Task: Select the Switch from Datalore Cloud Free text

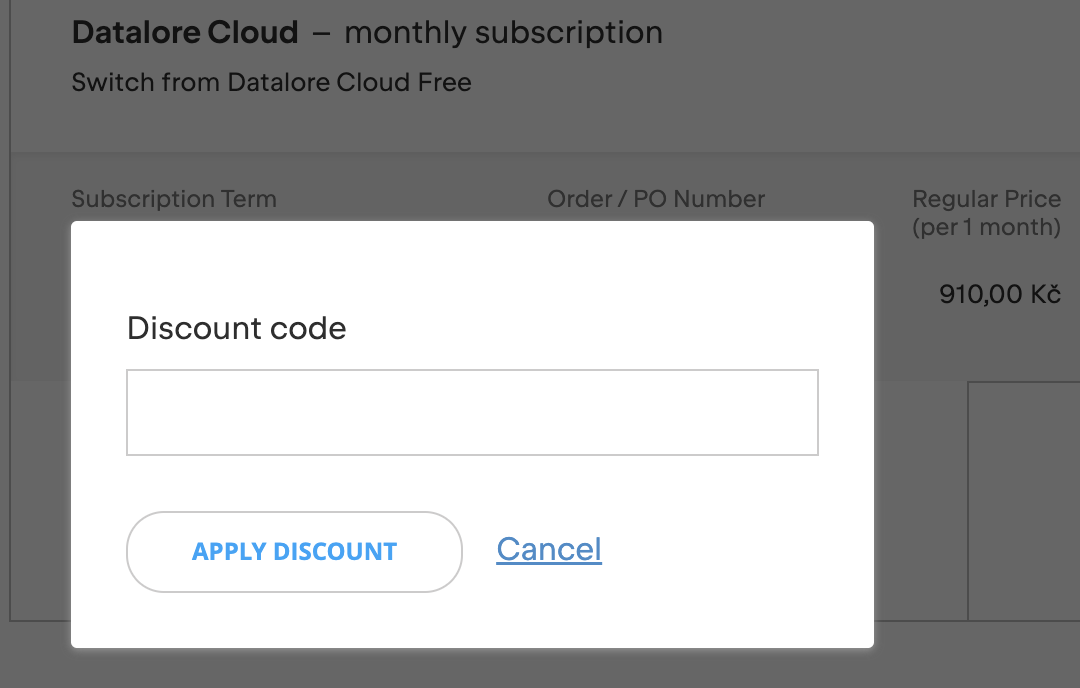Action: click(271, 82)
